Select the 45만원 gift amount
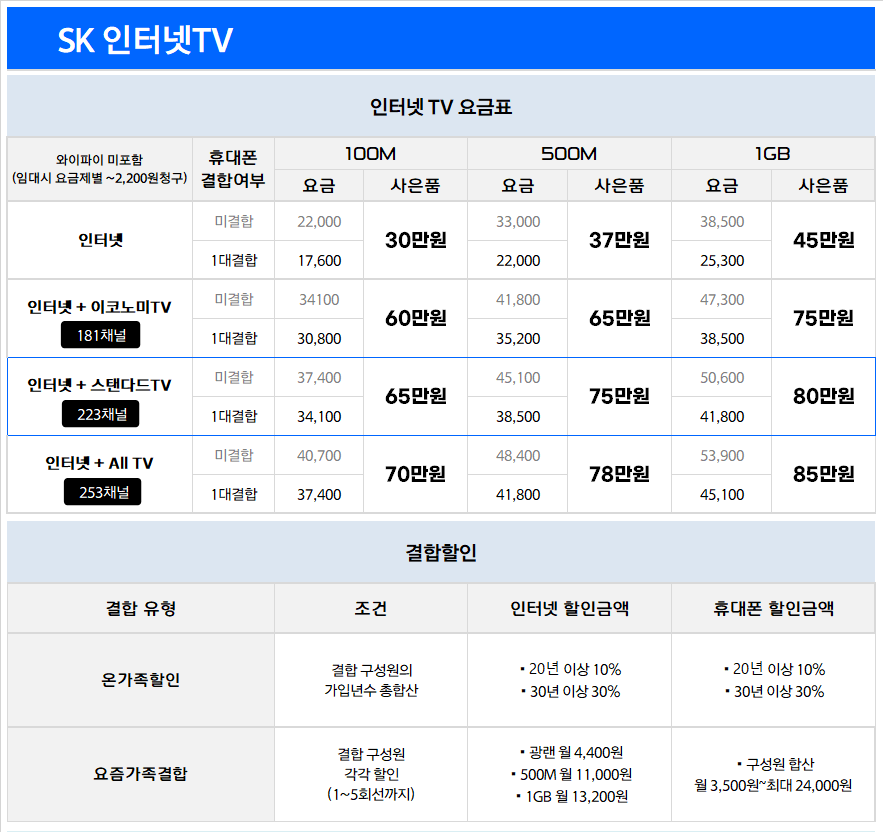883x832 pixels. point(823,240)
